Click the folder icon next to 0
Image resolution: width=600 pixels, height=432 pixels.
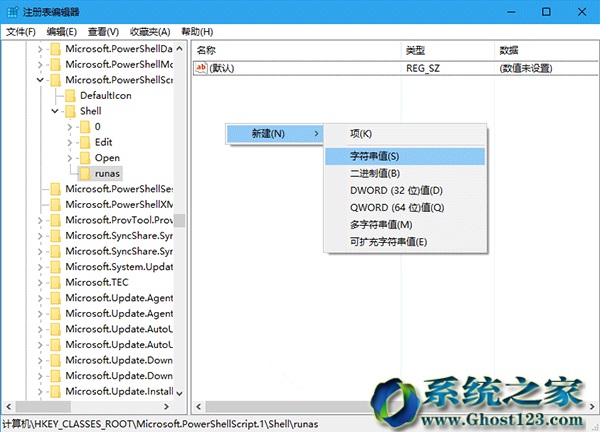[x=85, y=127]
